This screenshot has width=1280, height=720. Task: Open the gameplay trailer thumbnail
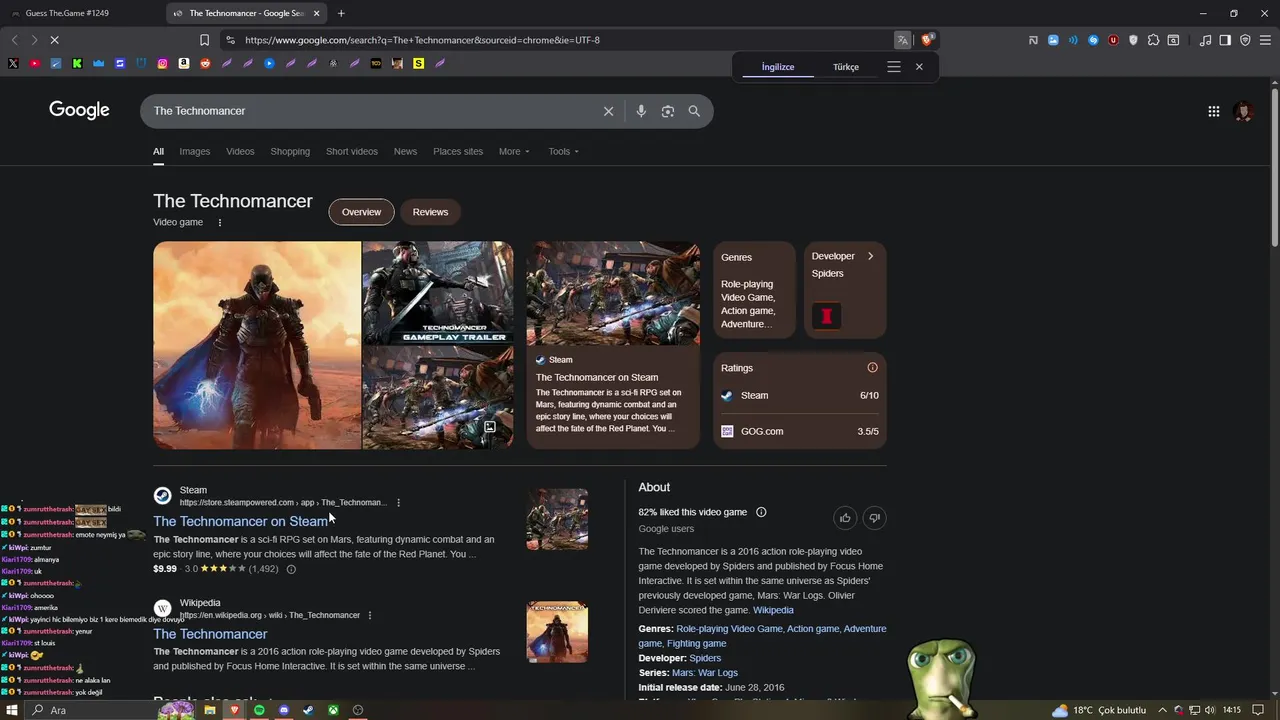[x=437, y=293]
